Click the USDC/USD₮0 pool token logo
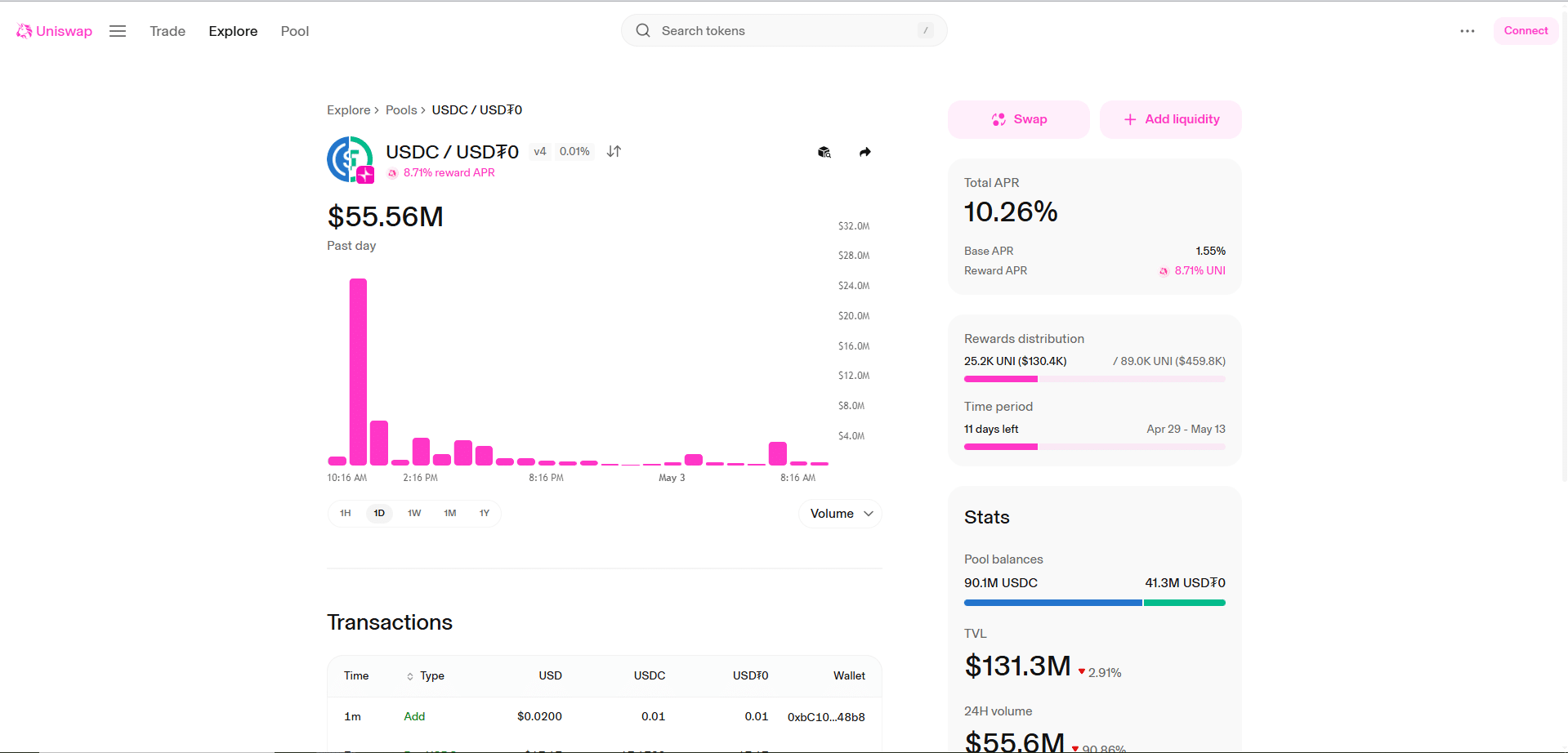 click(351, 159)
